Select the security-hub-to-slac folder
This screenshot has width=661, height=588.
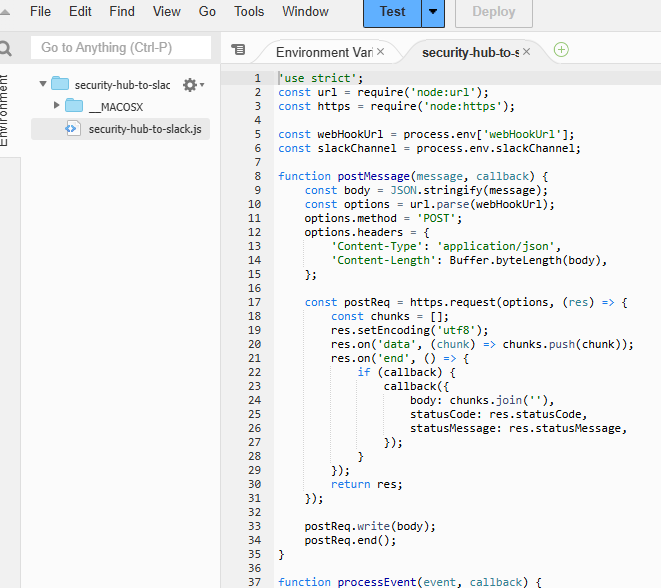pyautogui.click(x=122, y=85)
